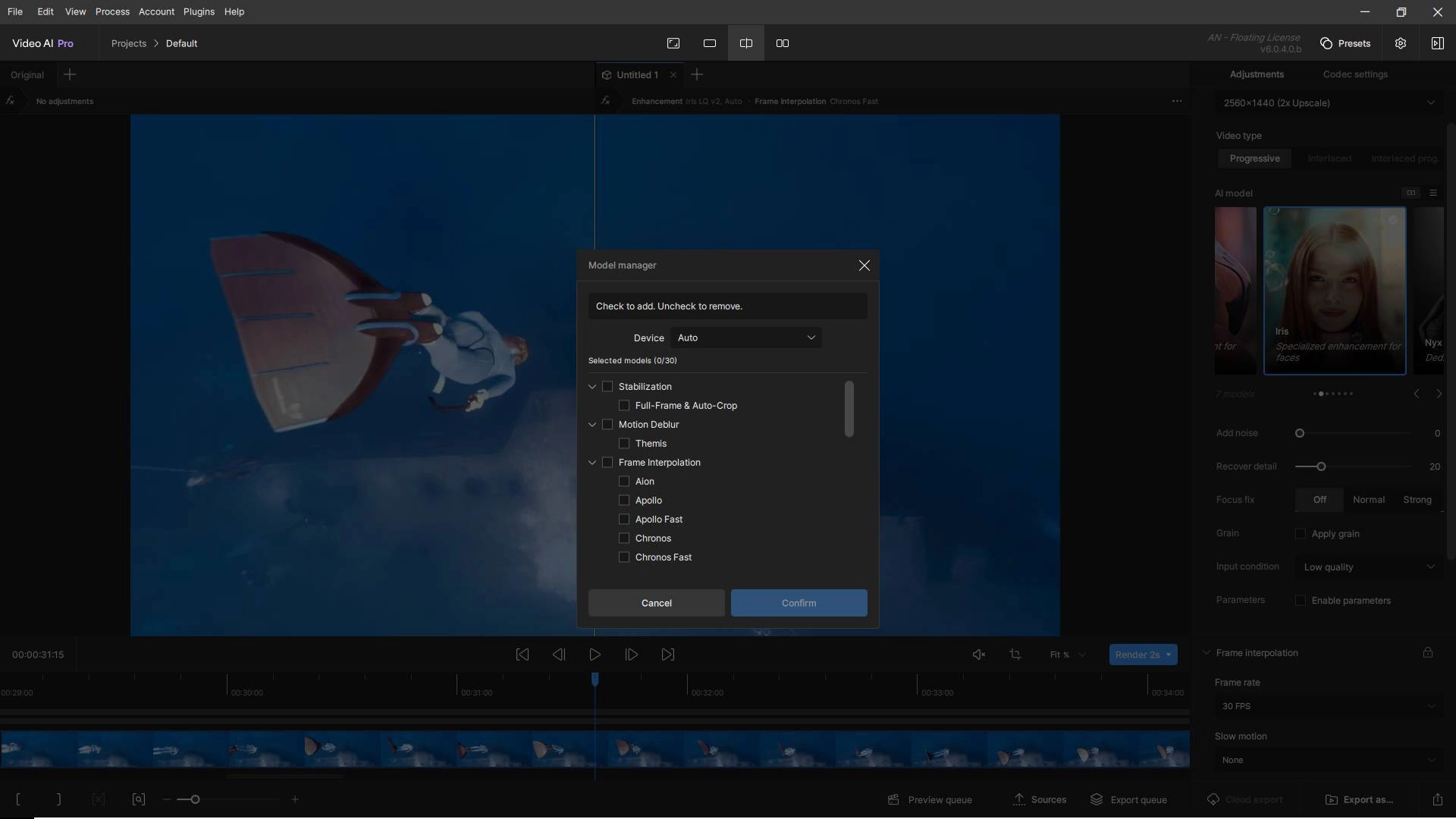This screenshot has width=1456, height=819.
Task: Zoom out timeline minus icon
Action: click(x=166, y=799)
